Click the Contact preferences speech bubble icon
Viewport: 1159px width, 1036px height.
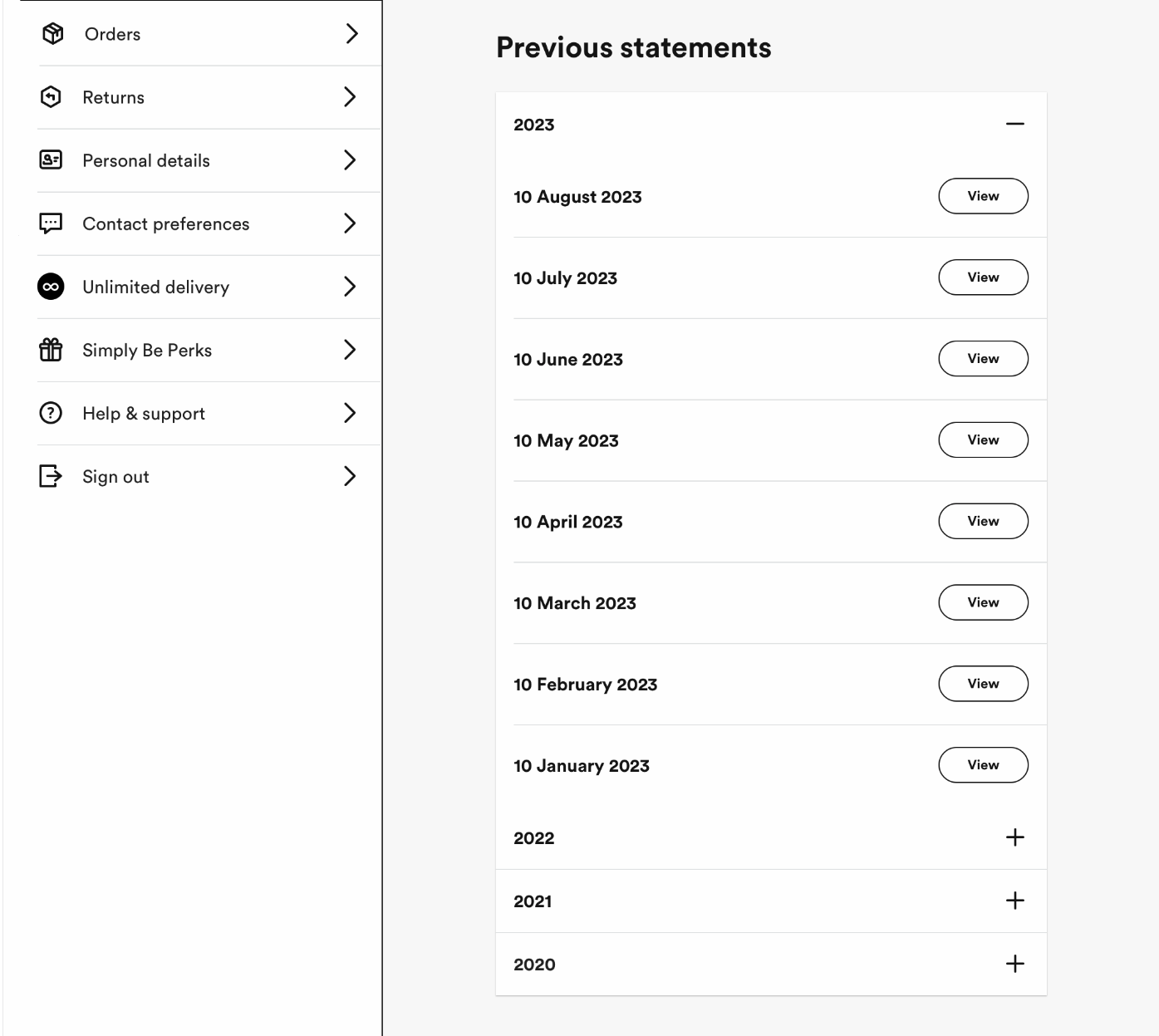(51, 223)
